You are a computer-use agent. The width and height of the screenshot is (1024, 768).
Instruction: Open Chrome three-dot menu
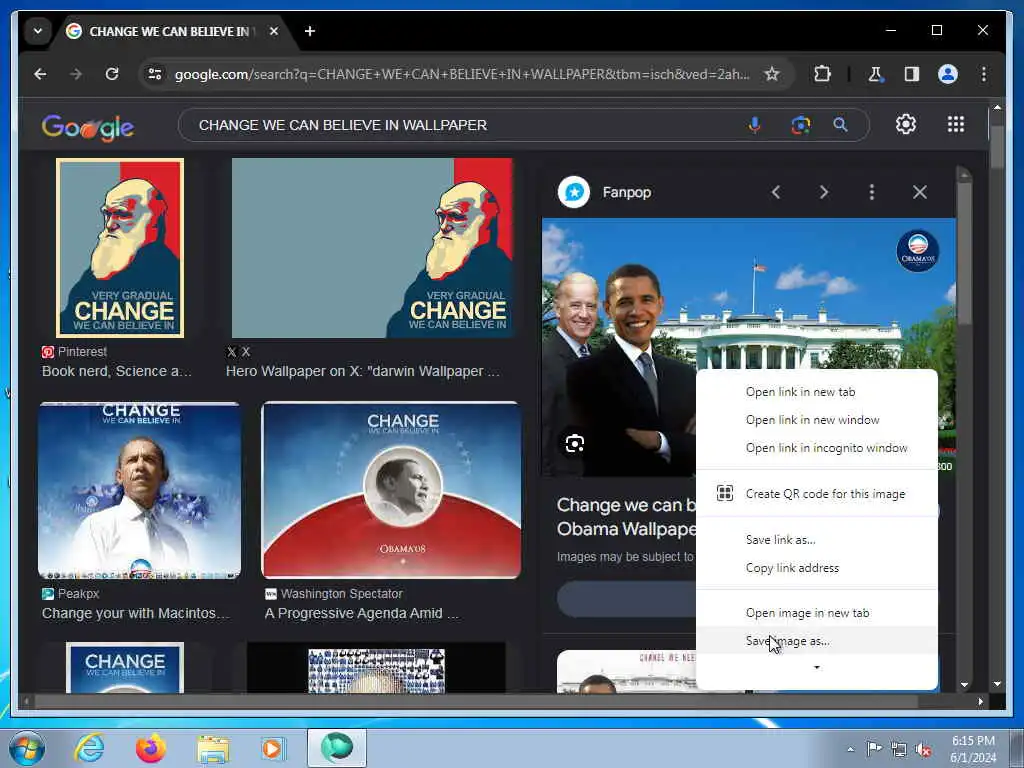point(984,74)
